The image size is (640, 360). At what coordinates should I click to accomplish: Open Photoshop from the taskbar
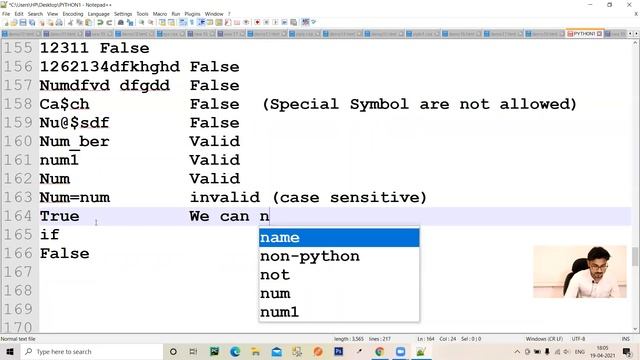[x=338, y=351]
